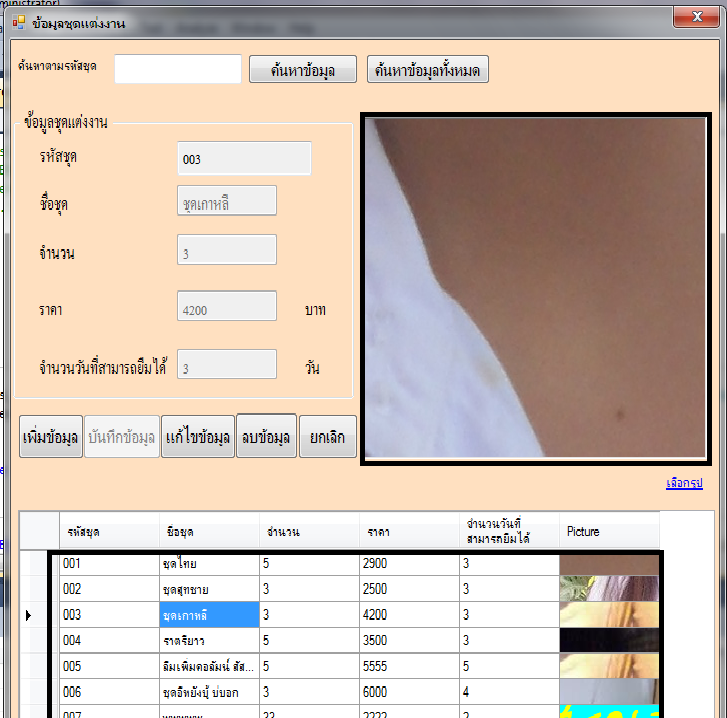This screenshot has width=727, height=718.
Task: Click the ราตรียาว name cell
Action: 210,640
